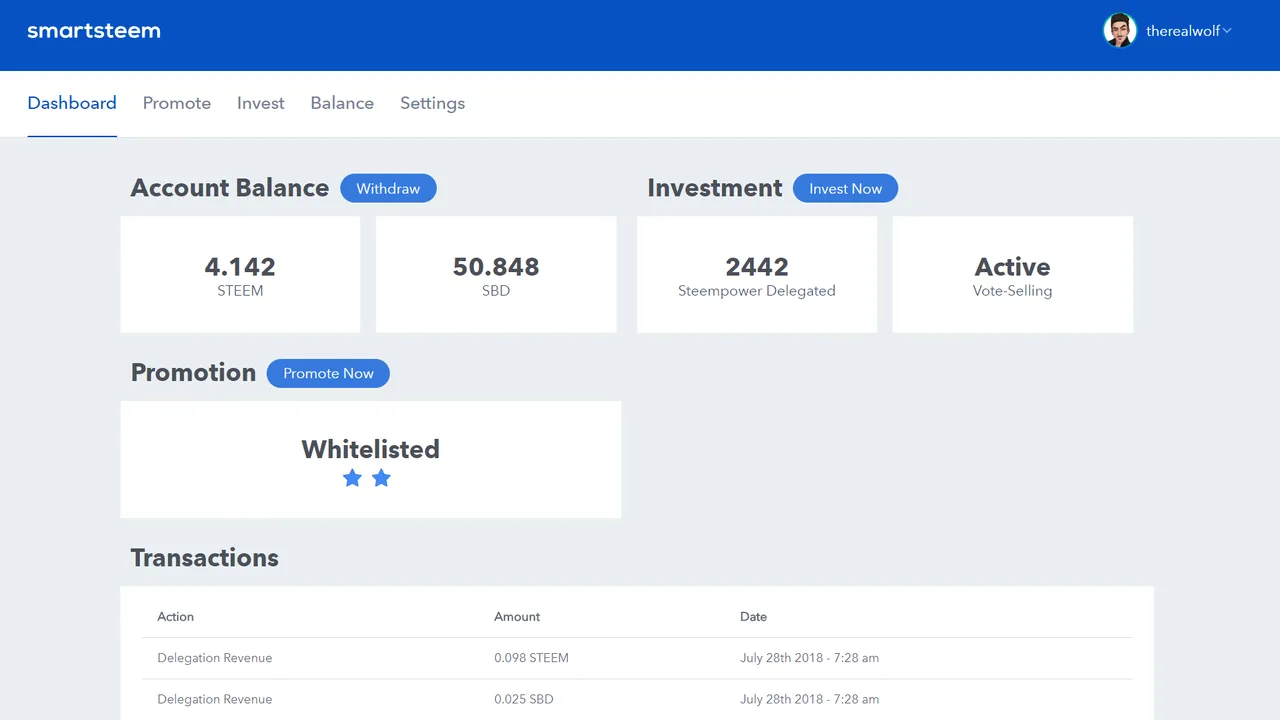Click the 0.025 SBD amount cell
The image size is (1280, 720).
(x=524, y=699)
